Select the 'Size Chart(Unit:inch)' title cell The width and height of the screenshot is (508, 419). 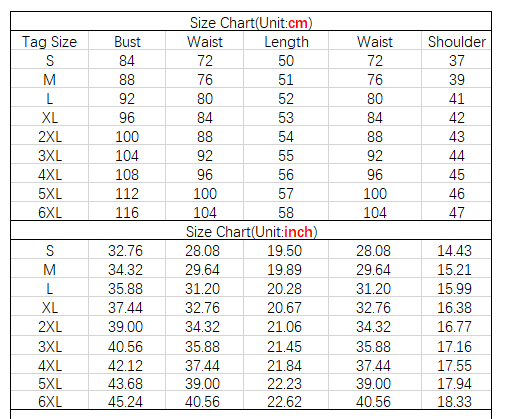coord(251,230)
